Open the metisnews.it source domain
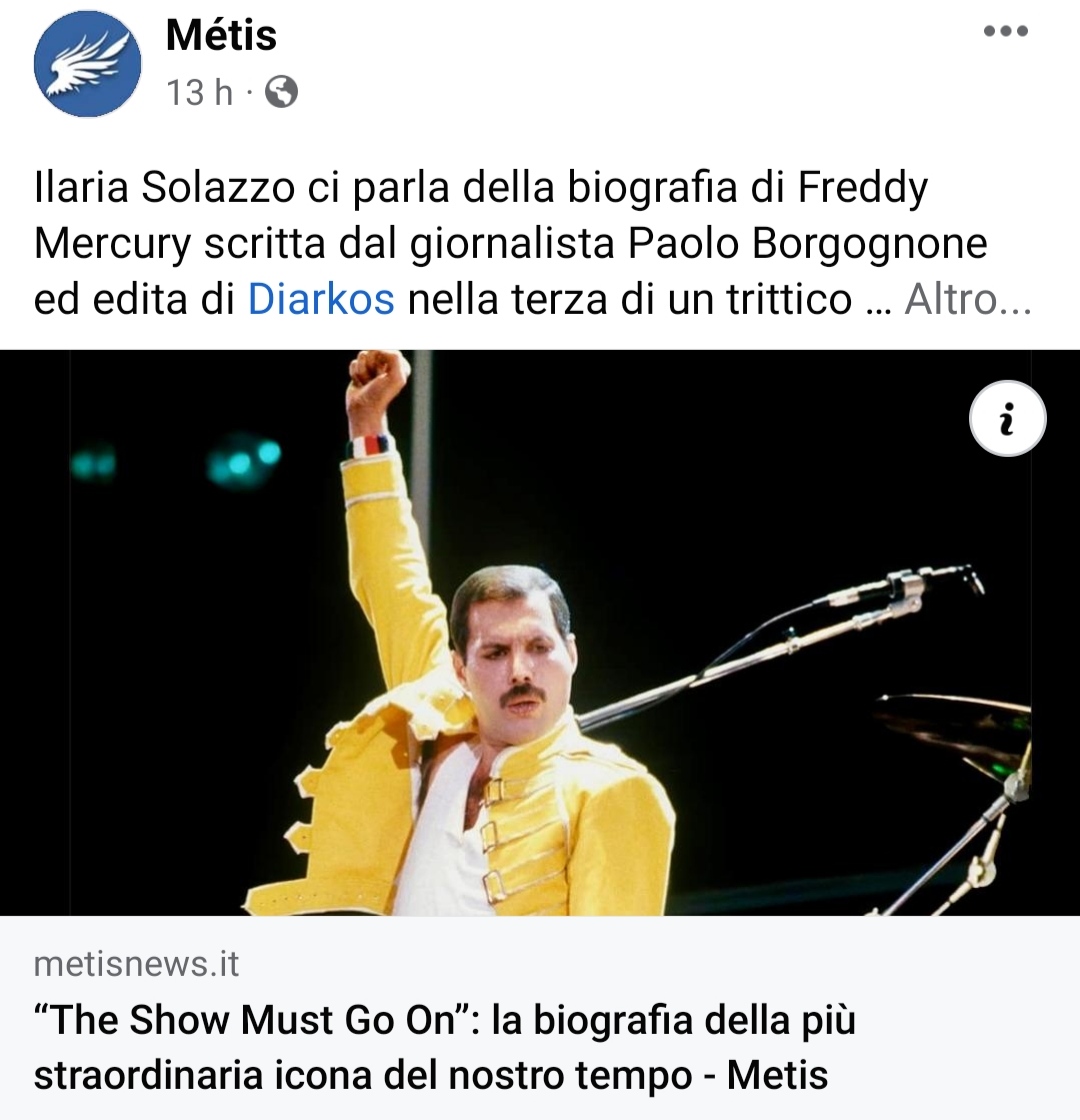 [x=136, y=964]
